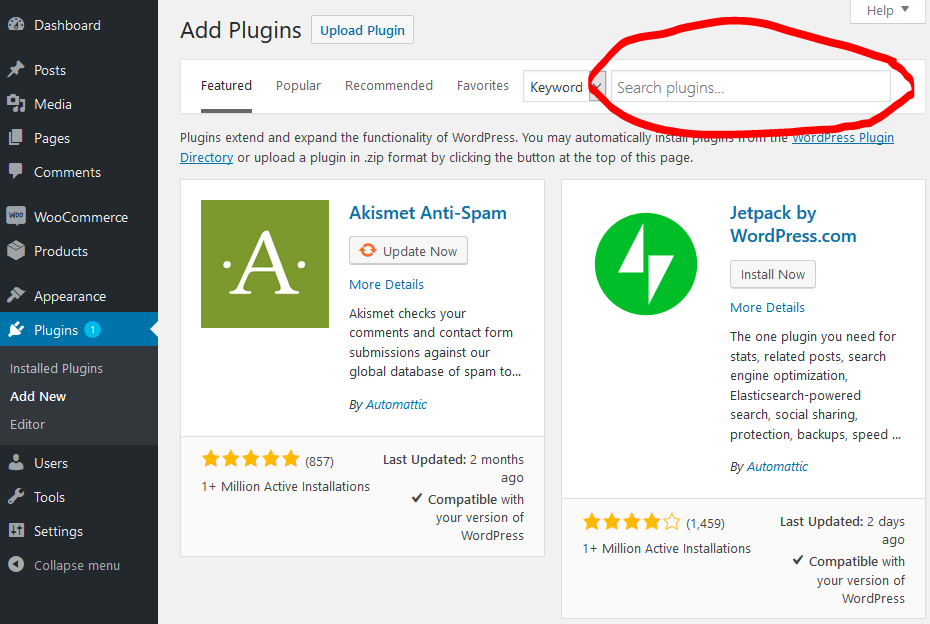930x624 pixels.
Task: Click the Posts pushpin icon
Action: [16, 69]
